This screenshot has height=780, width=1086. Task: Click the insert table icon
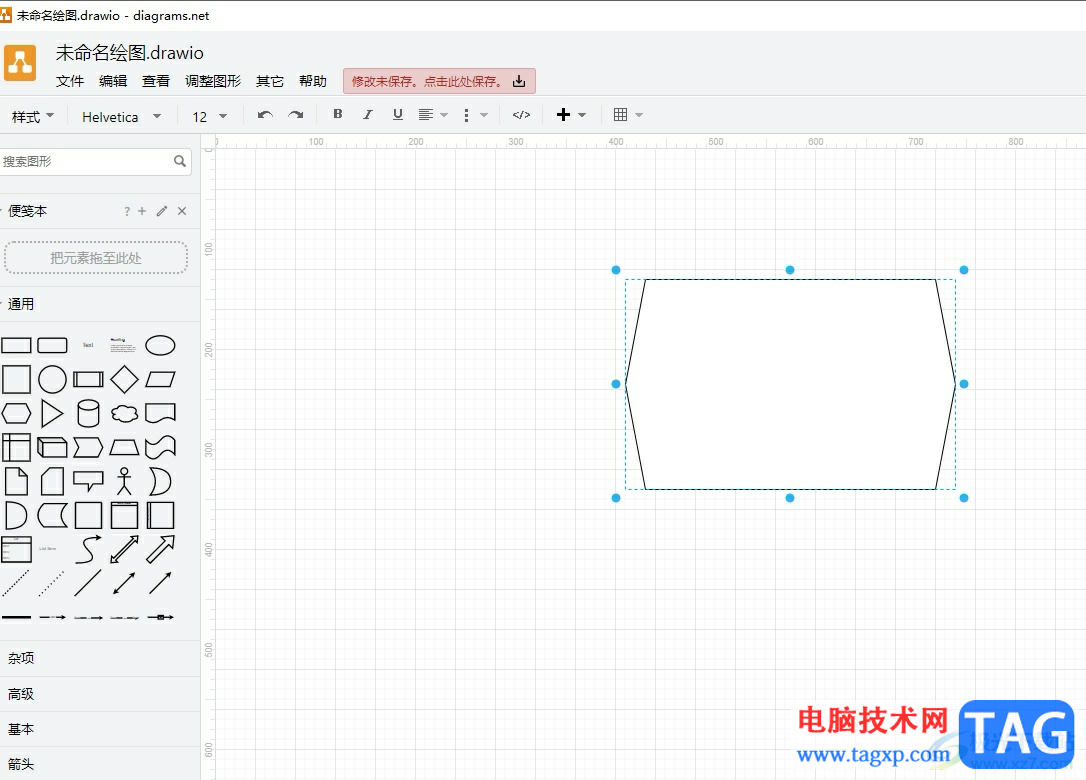tap(621, 115)
